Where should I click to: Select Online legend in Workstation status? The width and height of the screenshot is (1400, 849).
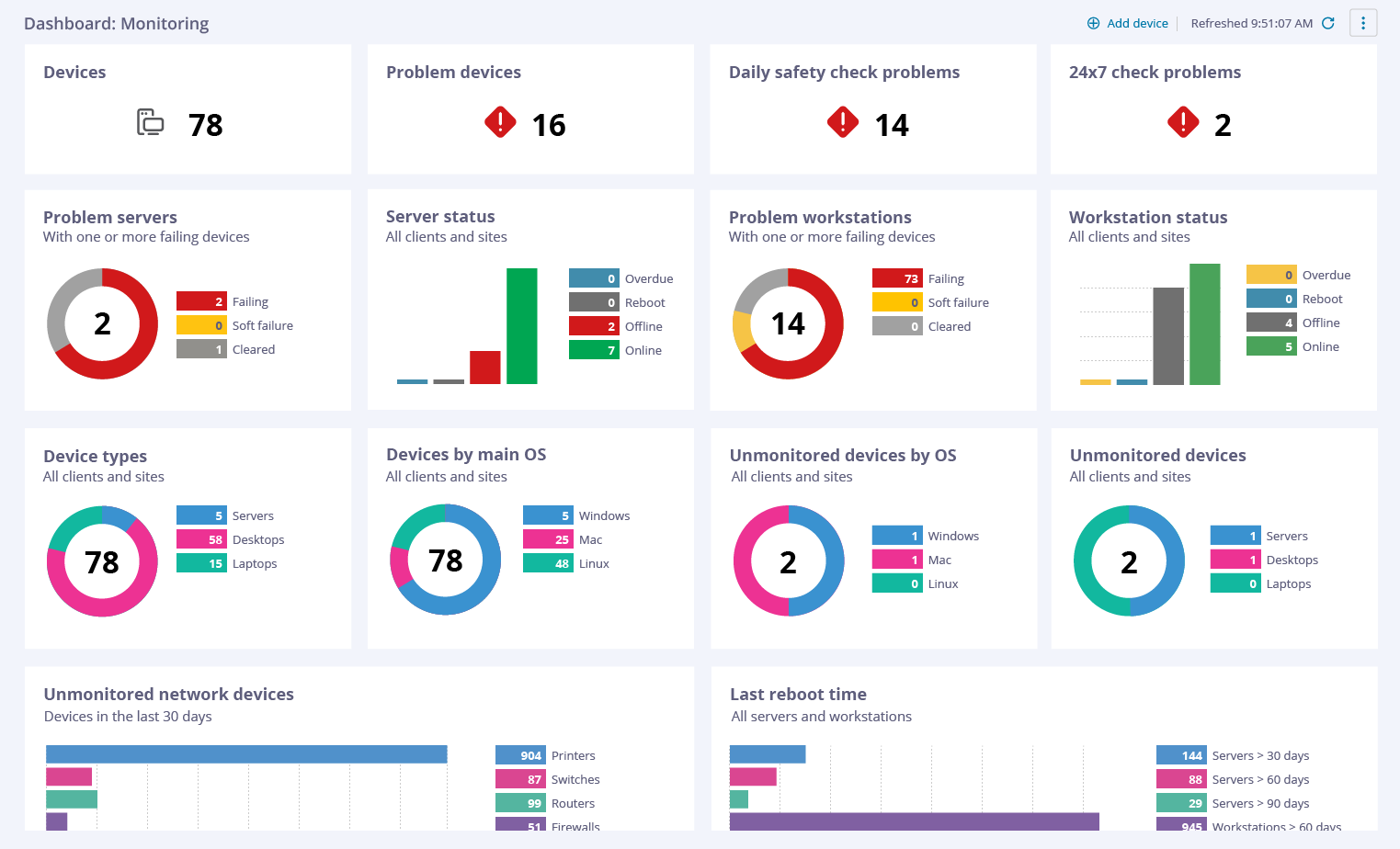pyautogui.click(x=1293, y=346)
